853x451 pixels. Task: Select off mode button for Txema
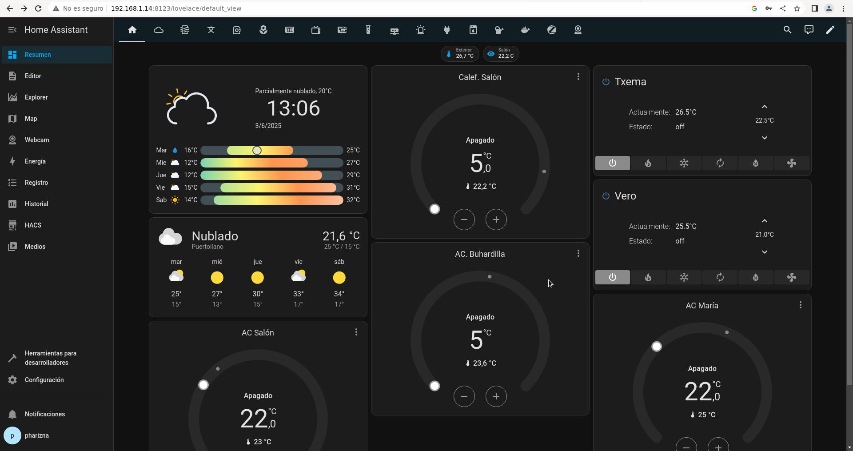(613, 163)
